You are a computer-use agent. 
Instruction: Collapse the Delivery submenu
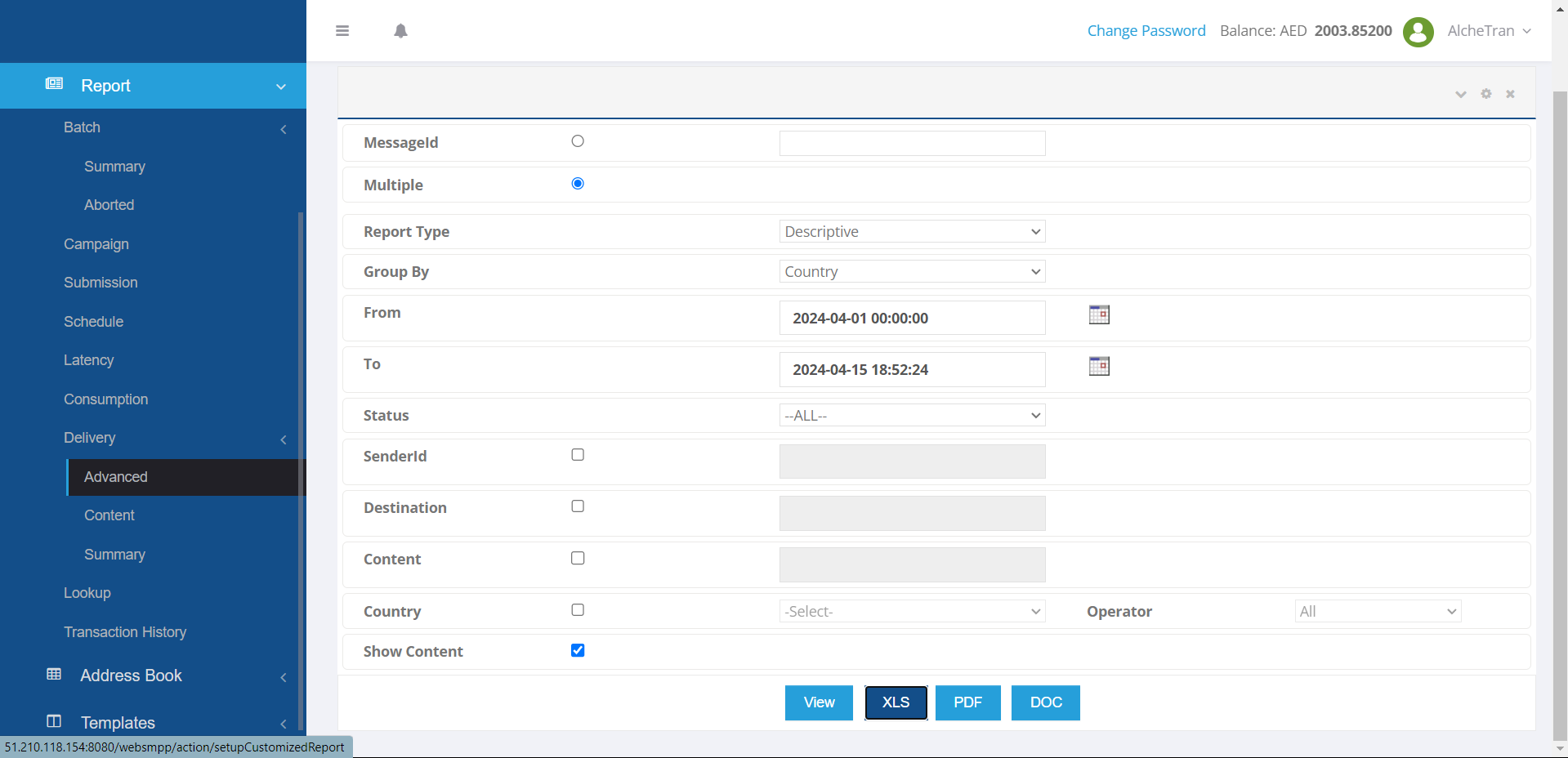[284, 439]
